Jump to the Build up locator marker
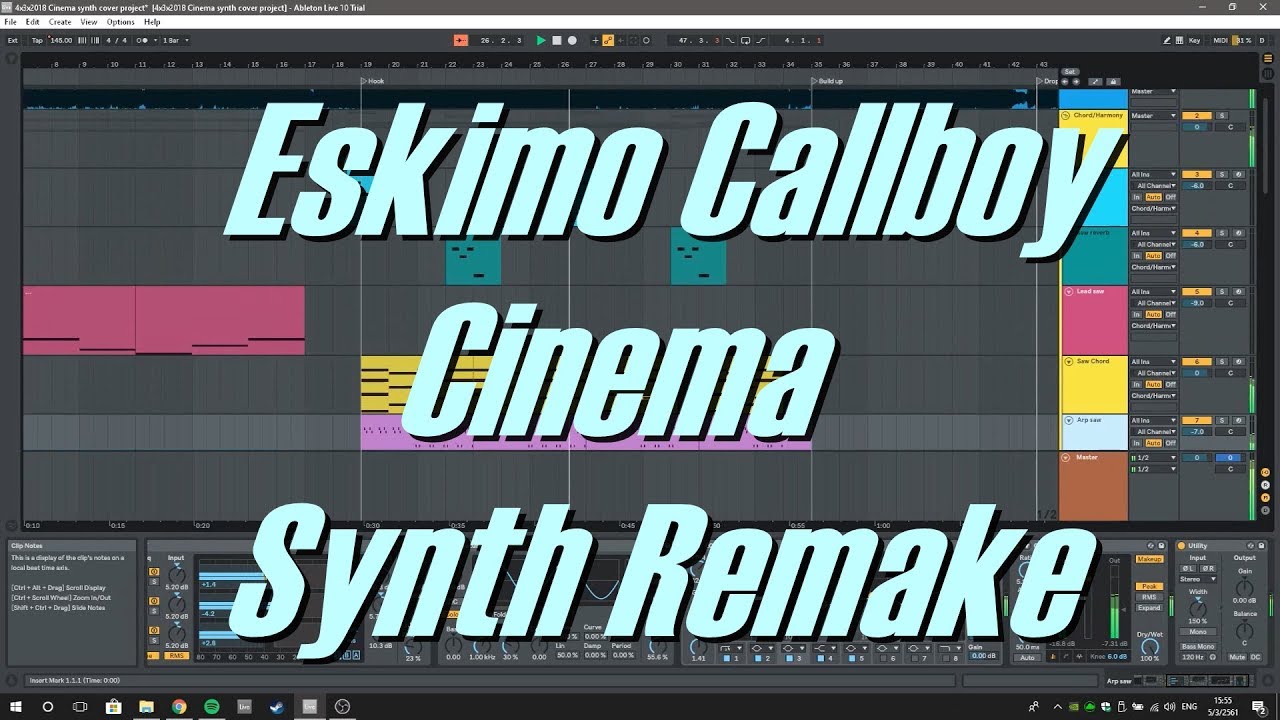The width and height of the screenshot is (1280, 720). pos(827,81)
